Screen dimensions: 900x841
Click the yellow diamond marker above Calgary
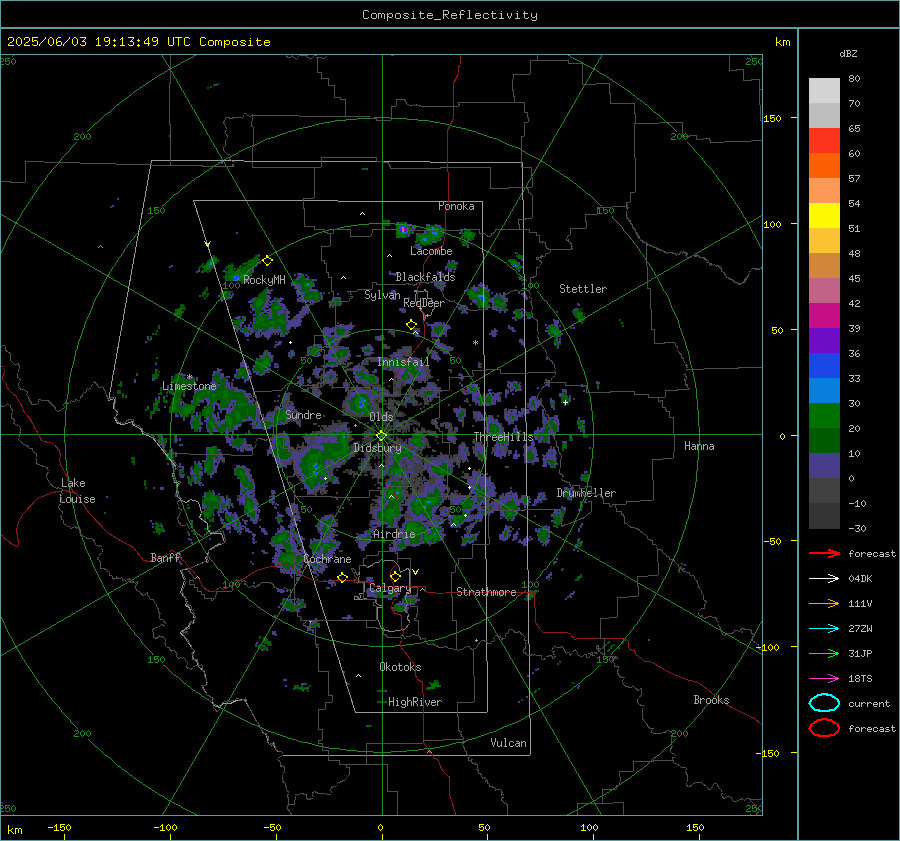coord(395,576)
